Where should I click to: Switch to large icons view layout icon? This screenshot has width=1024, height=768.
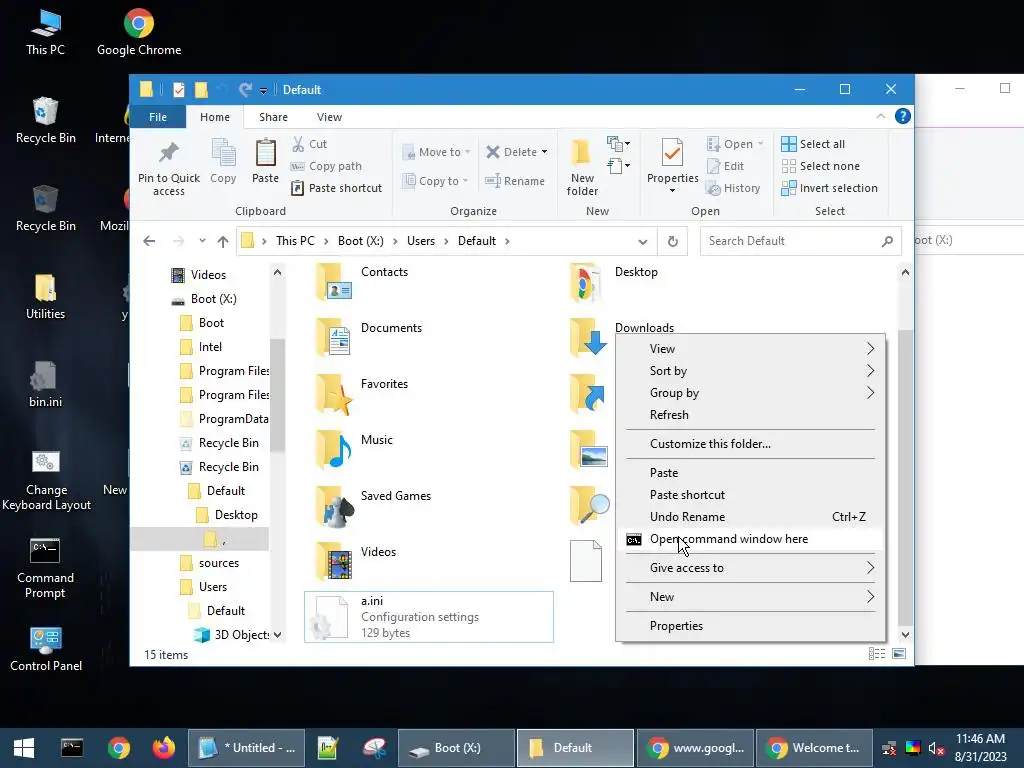tap(899, 654)
